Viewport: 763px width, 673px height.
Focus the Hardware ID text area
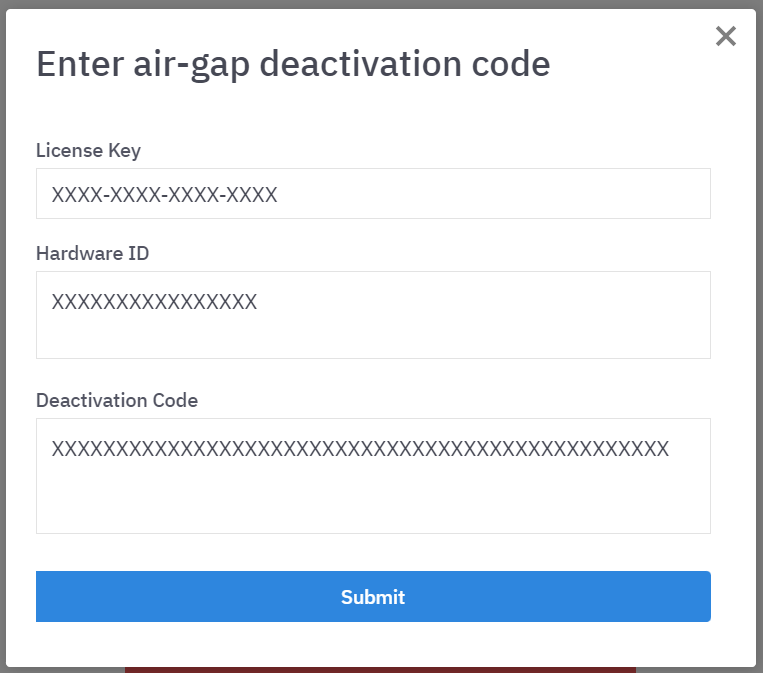[x=373, y=315]
